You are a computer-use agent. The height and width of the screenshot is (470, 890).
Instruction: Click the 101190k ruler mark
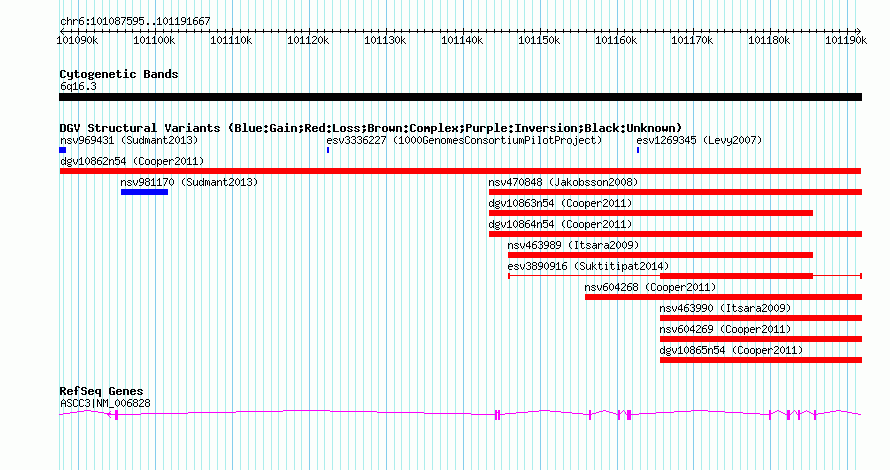[846, 40]
